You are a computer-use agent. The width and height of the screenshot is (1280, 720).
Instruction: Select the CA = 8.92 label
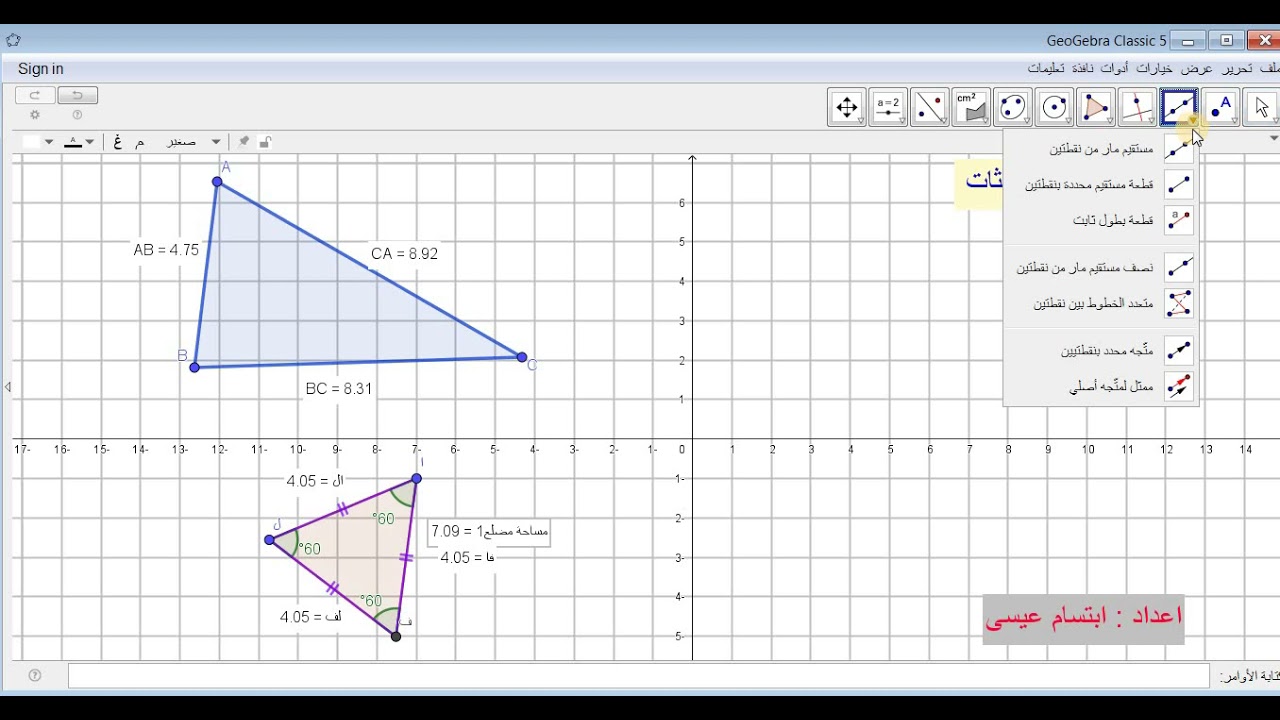tap(404, 254)
